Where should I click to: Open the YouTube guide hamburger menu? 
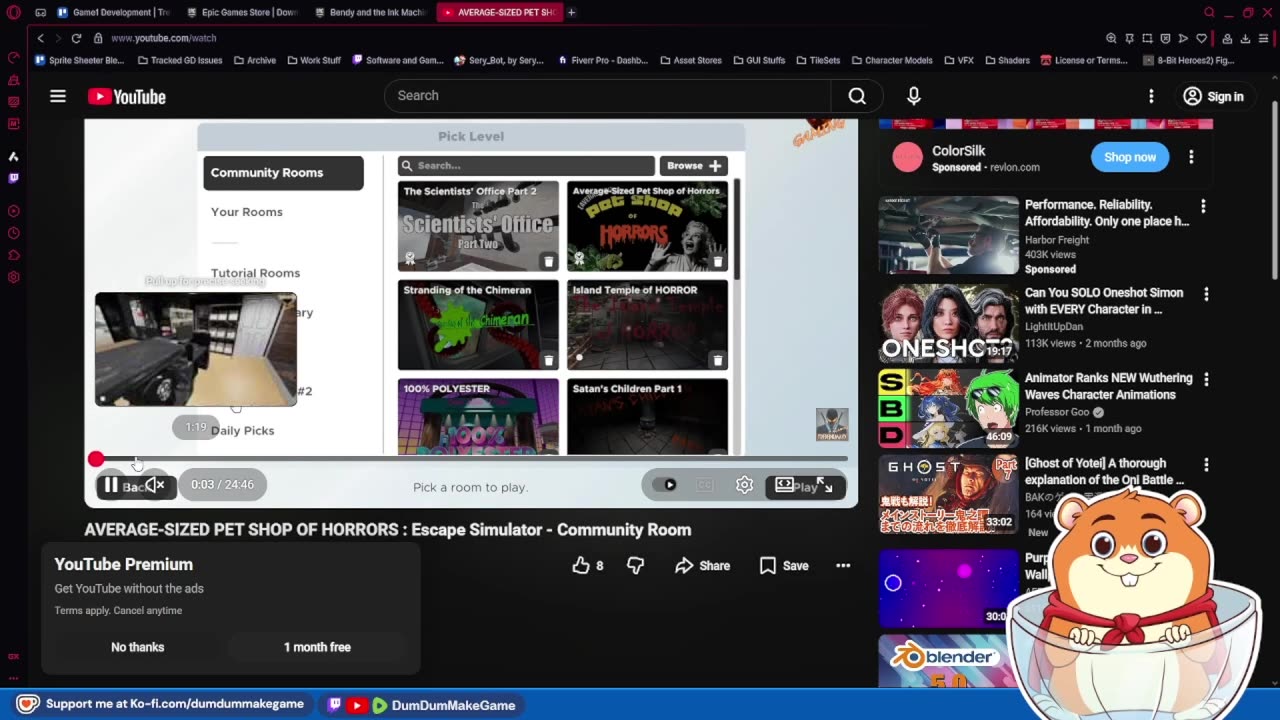coord(58,96)
